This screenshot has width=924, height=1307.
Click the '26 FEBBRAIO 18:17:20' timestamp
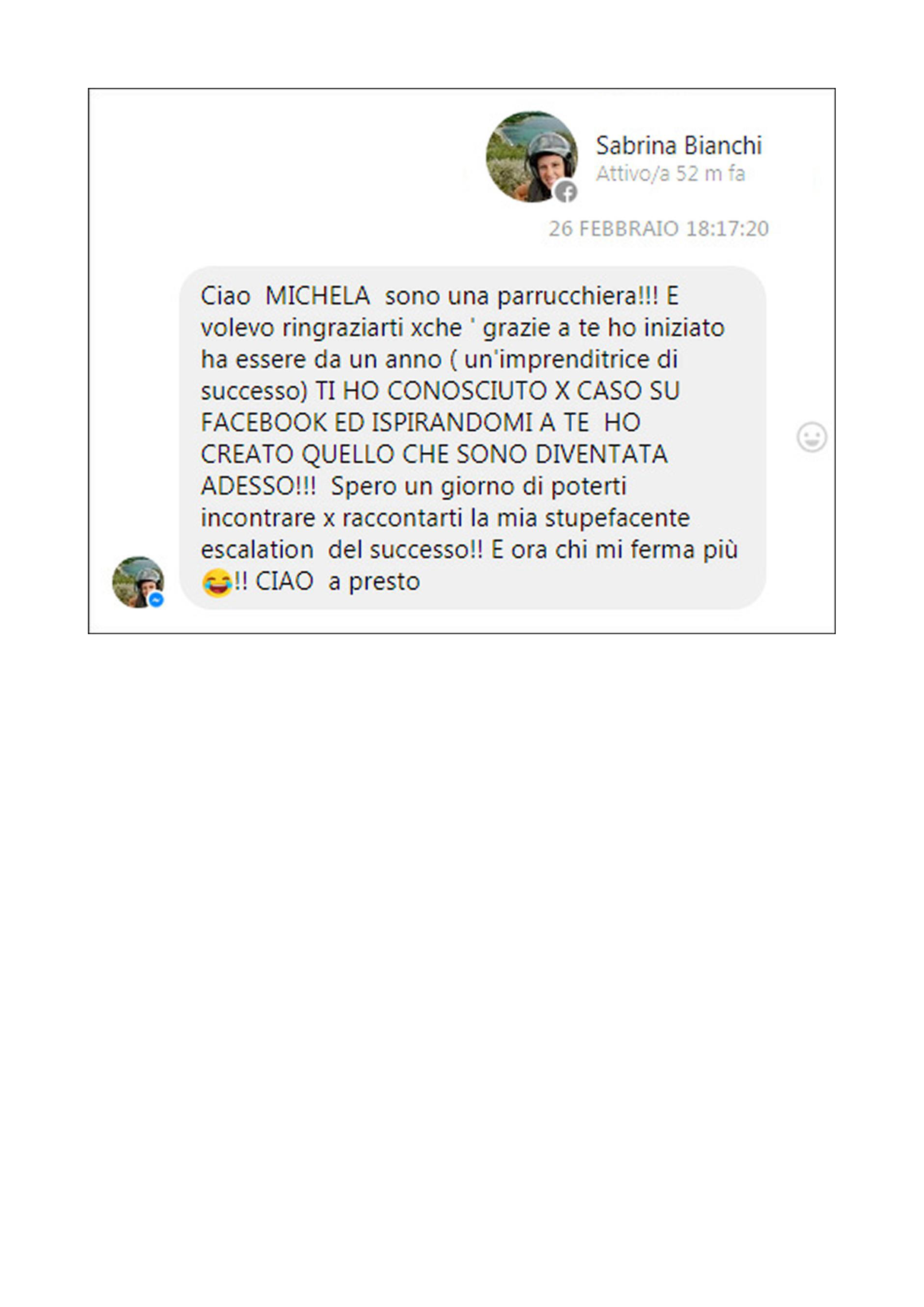click(658, 229)
